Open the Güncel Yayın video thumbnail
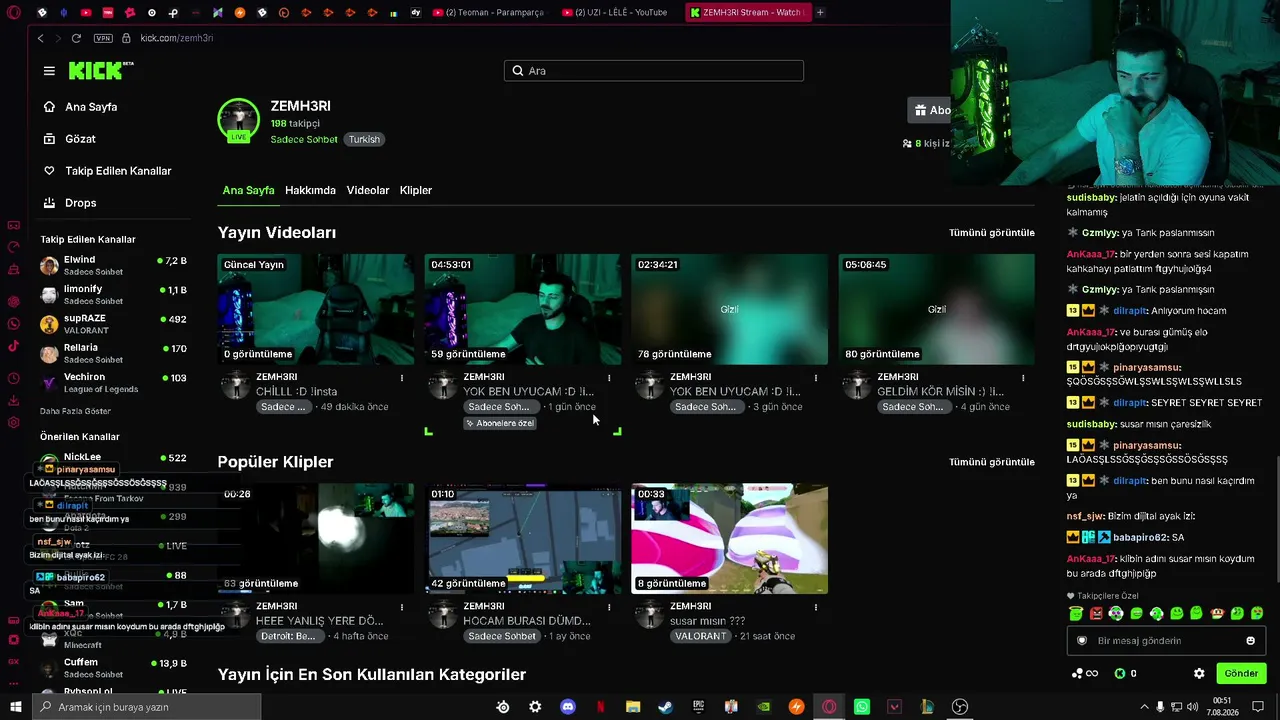Viewport: 1280px width, 720px height. tap(316, 309)
